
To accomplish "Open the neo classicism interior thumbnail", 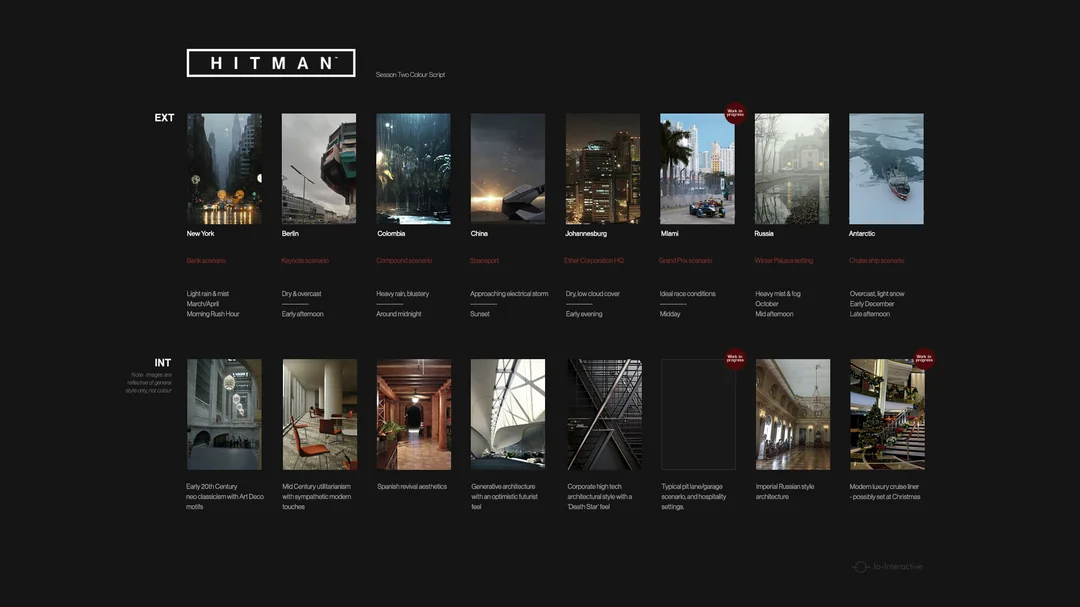I will 224,414.
